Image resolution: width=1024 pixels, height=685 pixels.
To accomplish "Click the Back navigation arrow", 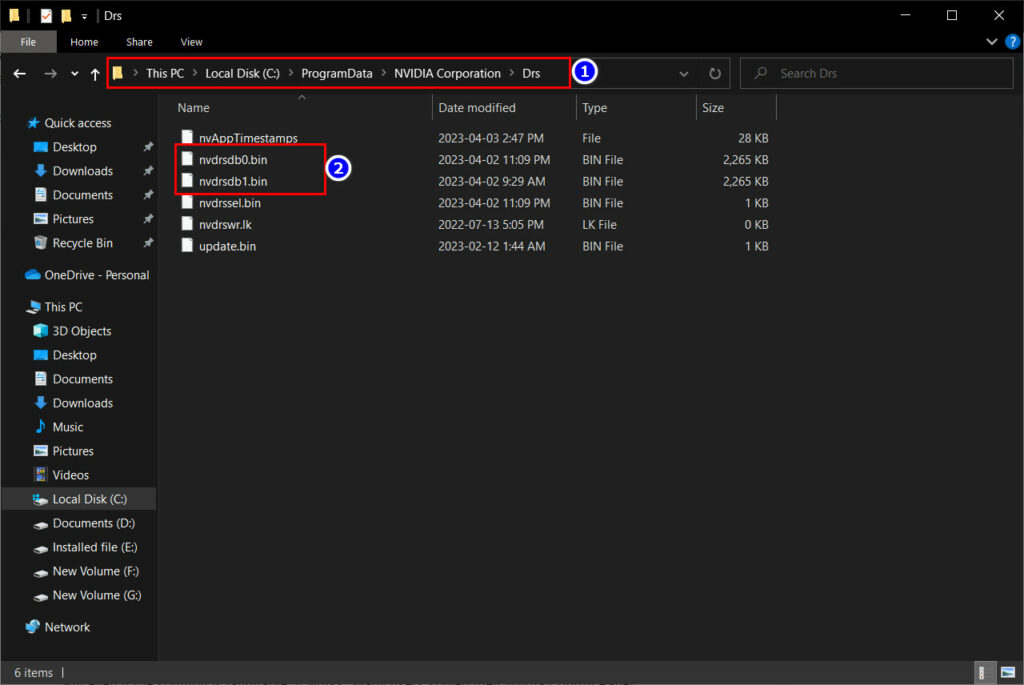I will click(x=19, y=74).
